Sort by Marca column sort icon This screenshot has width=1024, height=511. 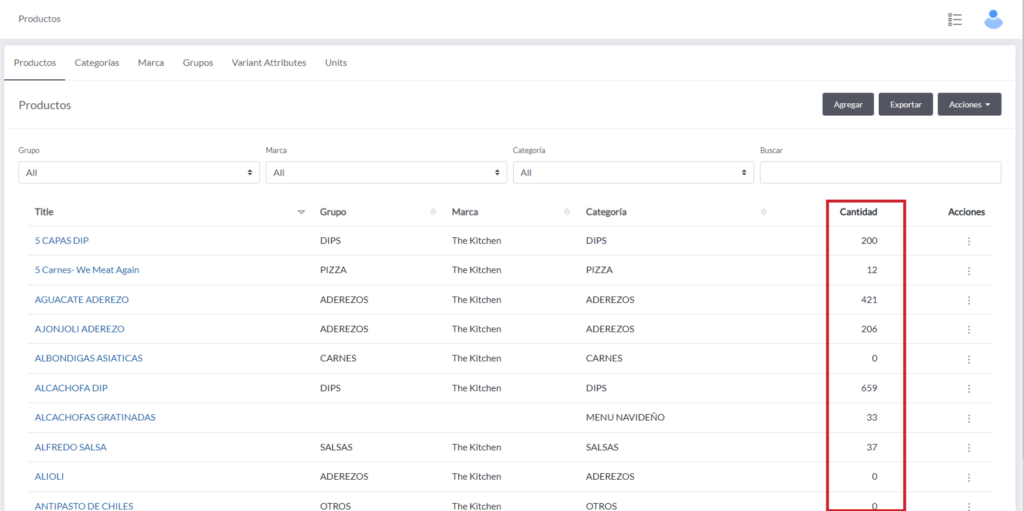(x=566, y=212)
